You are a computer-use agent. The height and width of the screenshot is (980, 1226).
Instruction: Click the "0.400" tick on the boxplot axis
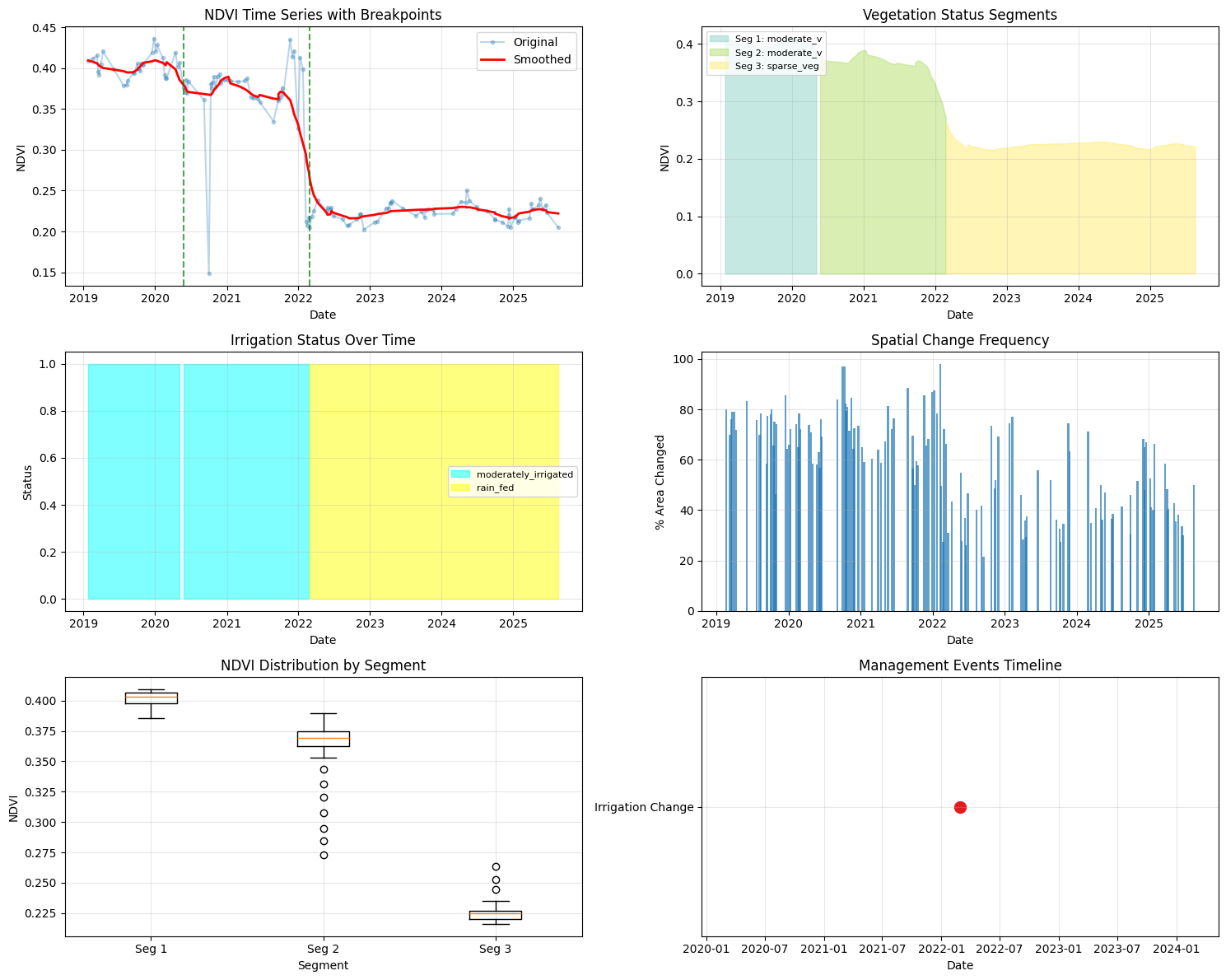(43, 701)
